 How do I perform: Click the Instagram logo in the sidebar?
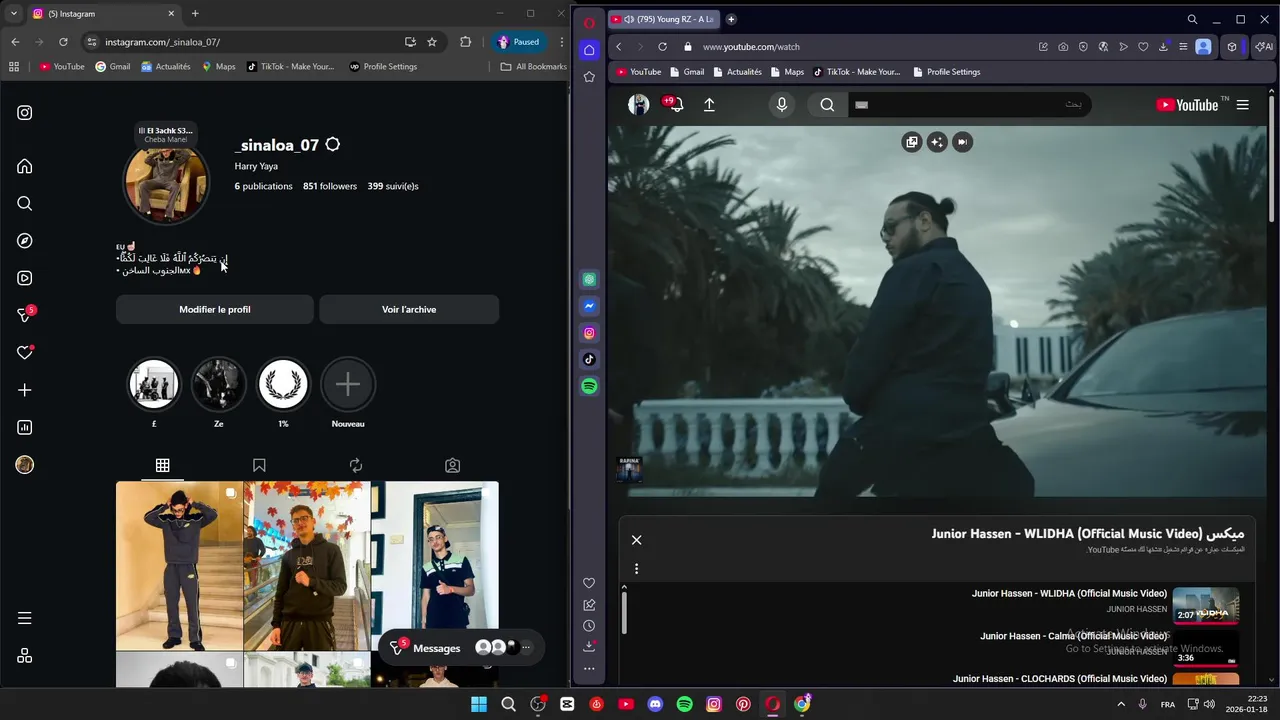25,113
